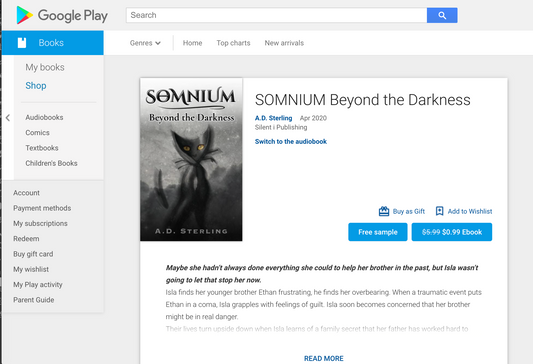Viewport: 533px width, 364px height.
Task: Click the Books icon in sidebar header
Action: coord(22,43)
